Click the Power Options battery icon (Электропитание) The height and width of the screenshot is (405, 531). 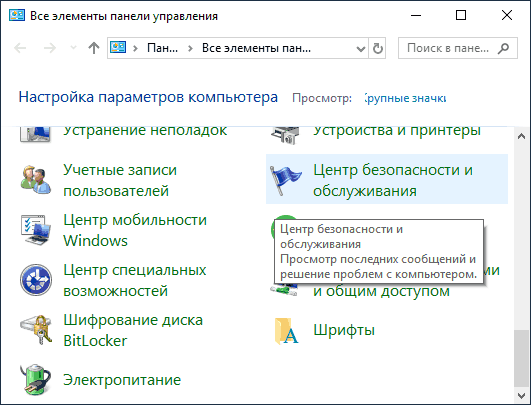click(x=36, y=380)
